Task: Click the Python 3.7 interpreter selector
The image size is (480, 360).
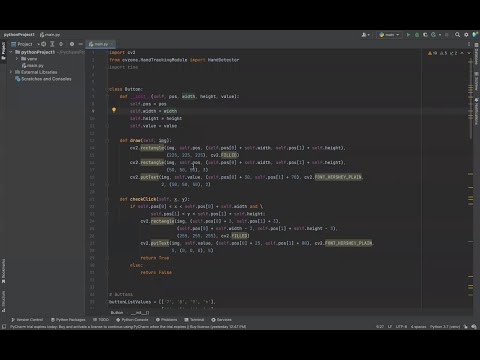Action: [445, 327]
